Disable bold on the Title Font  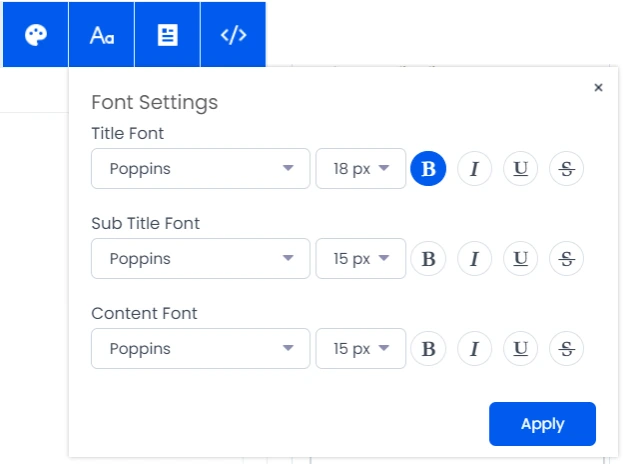point(428,168)
